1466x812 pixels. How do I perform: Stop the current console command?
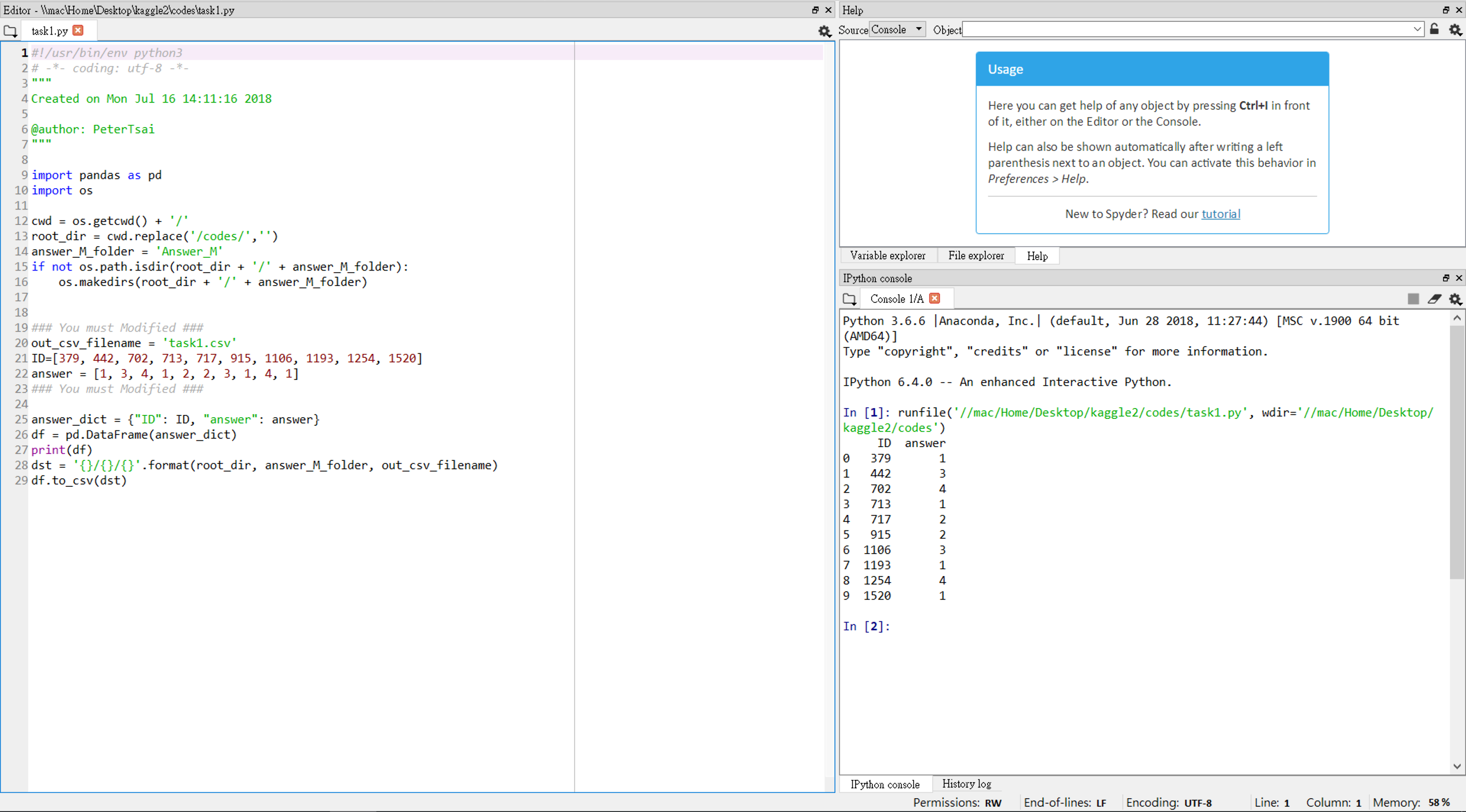[1413, 299]
